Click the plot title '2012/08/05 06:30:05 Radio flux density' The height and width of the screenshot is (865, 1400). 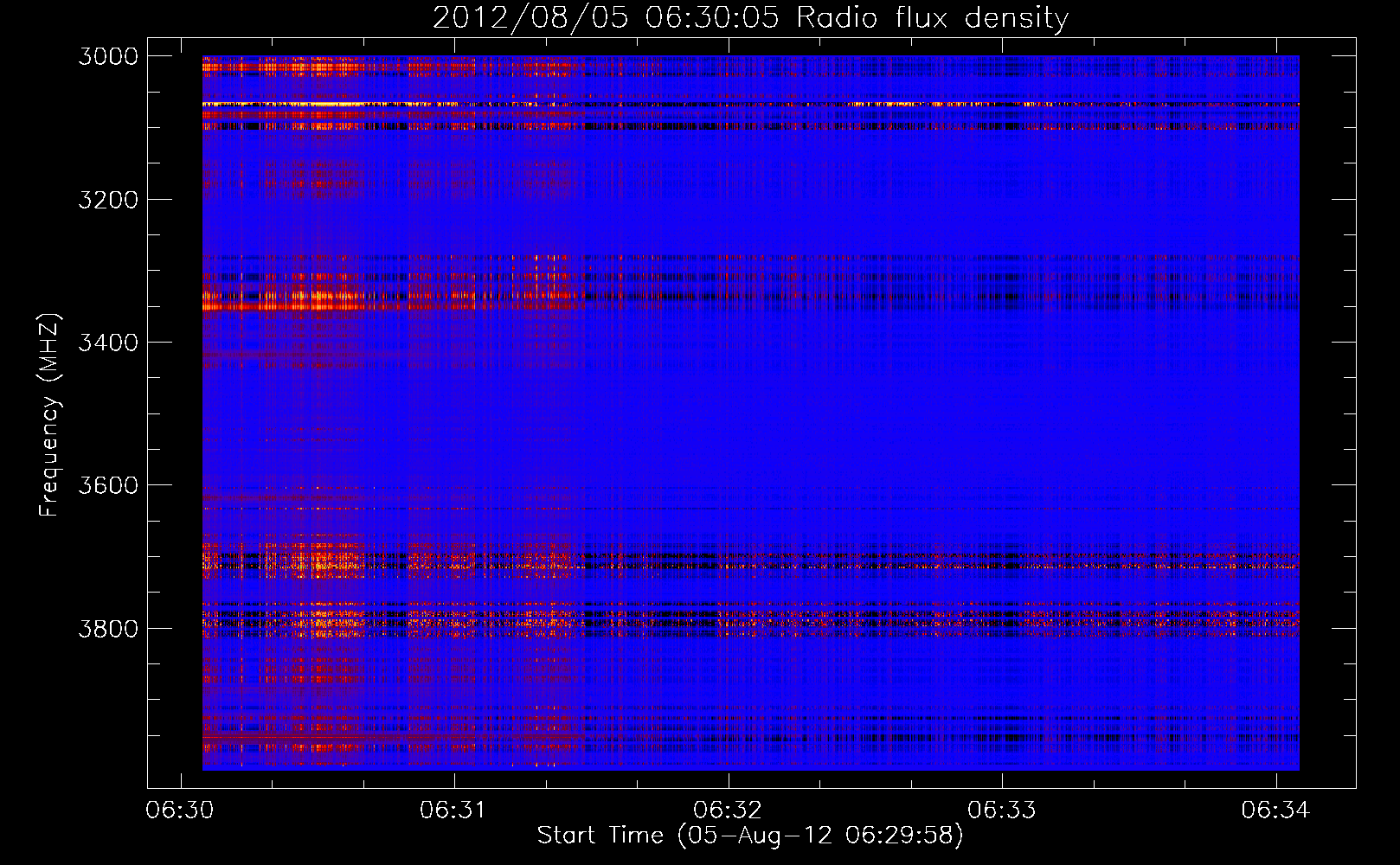coord(750,18)
